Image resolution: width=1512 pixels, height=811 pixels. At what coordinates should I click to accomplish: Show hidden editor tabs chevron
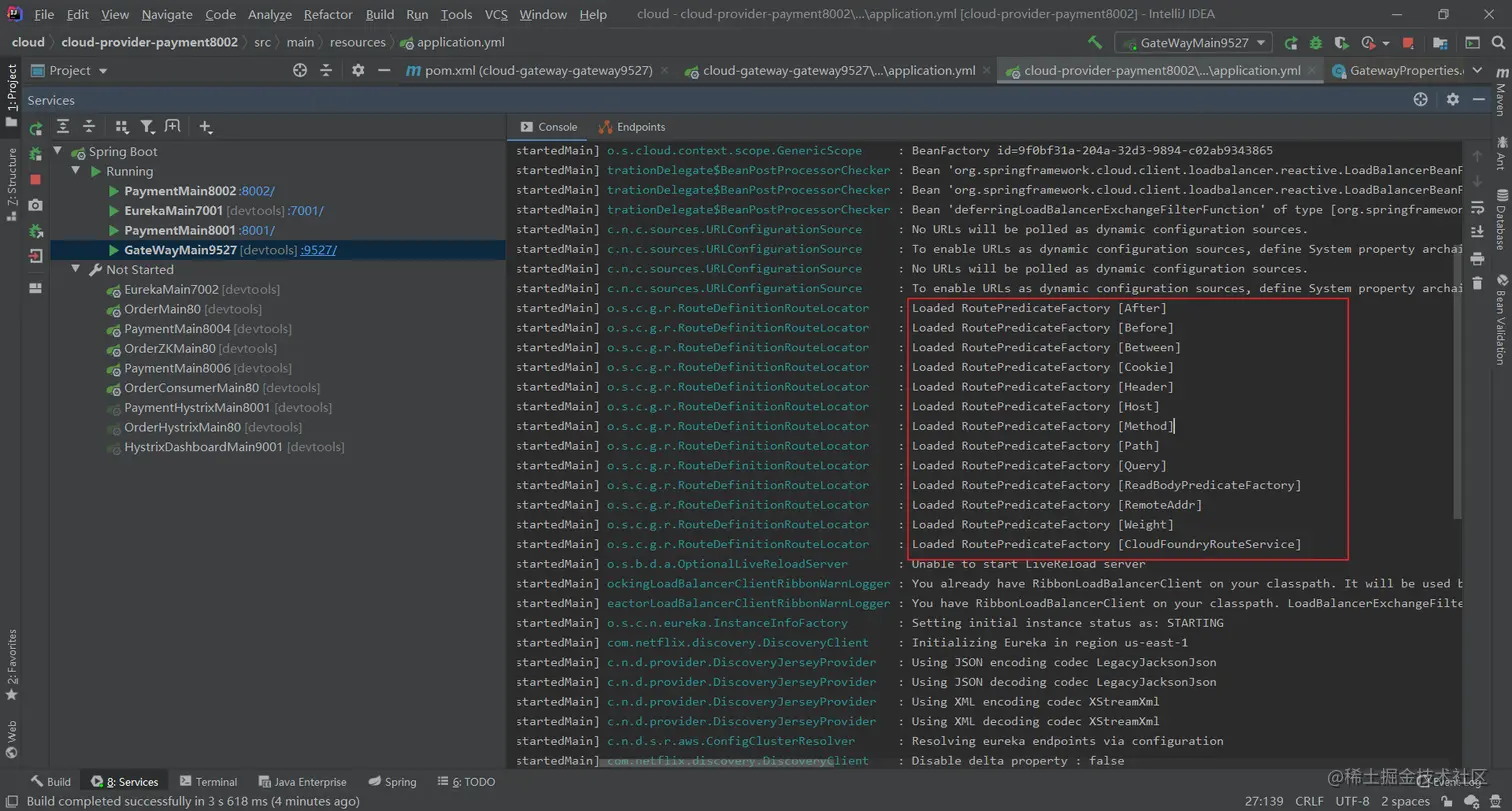coord(1475,70)
